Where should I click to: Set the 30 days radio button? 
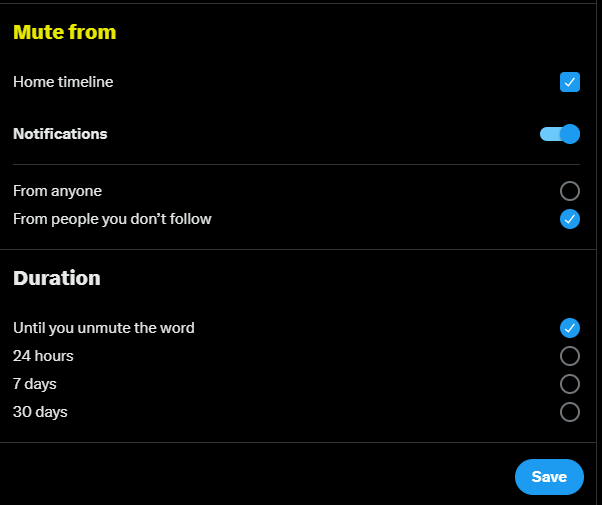point(570,412)
